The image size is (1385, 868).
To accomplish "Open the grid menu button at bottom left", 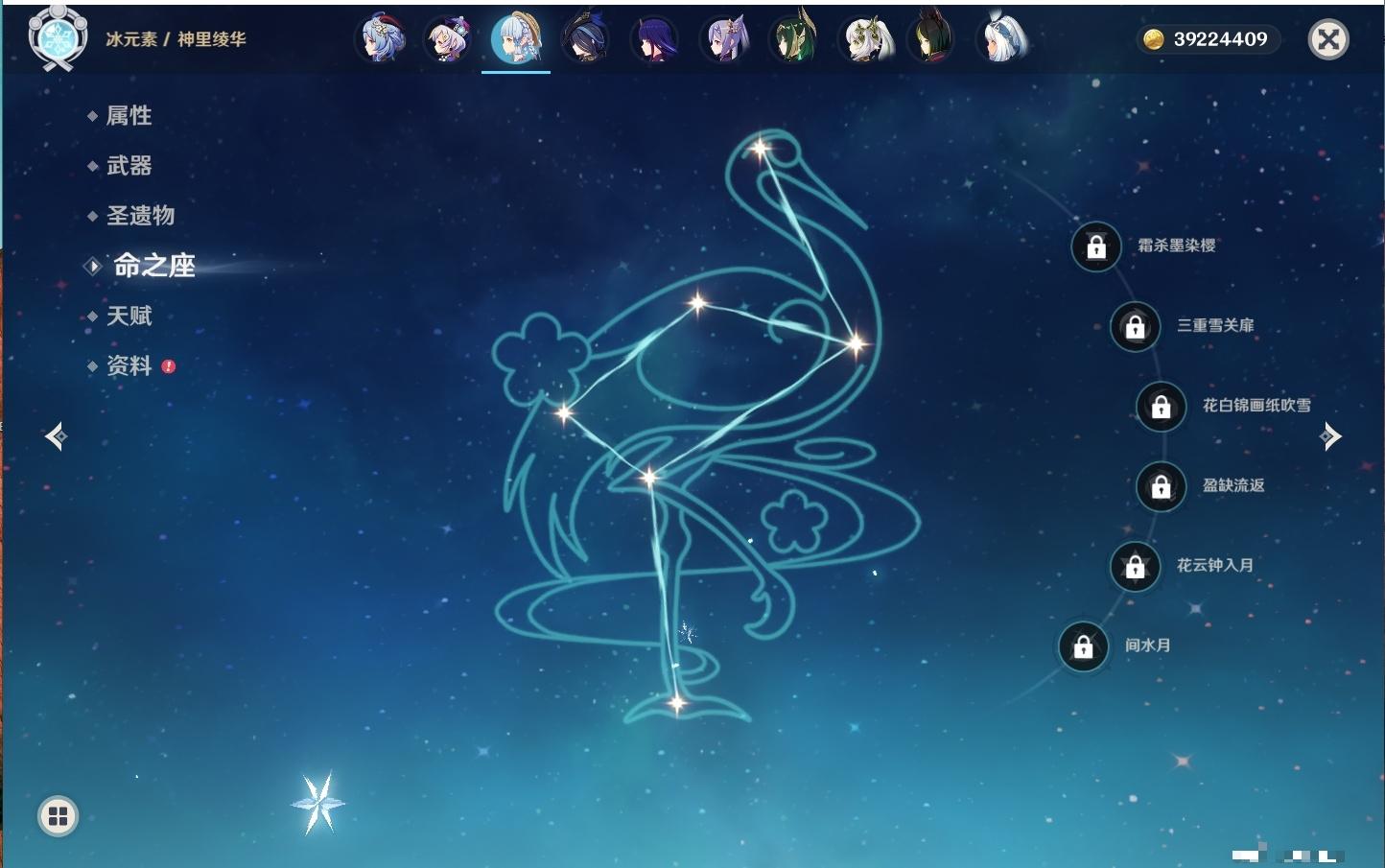I will click(x=58, y=816).
